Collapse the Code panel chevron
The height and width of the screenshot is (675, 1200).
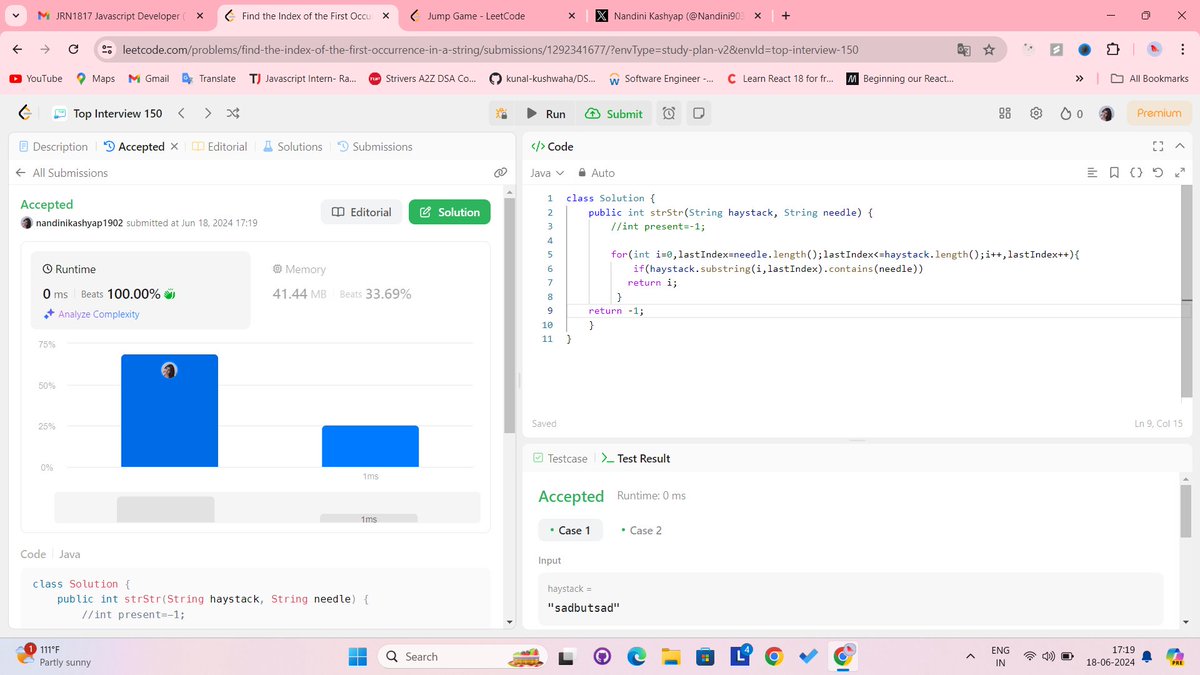click(1180, 146)
